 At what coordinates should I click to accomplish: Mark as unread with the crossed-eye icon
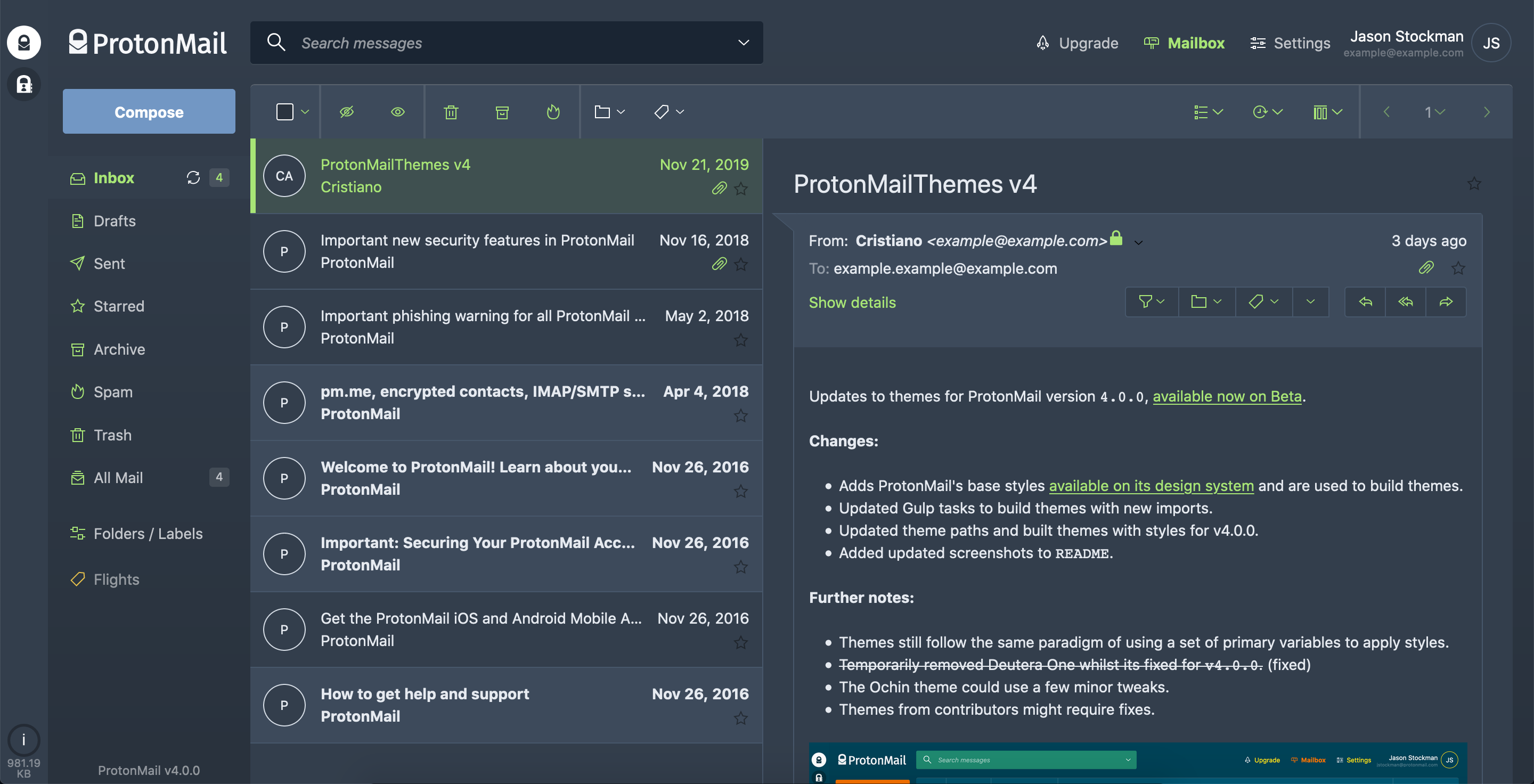click(x=347, y=112)
